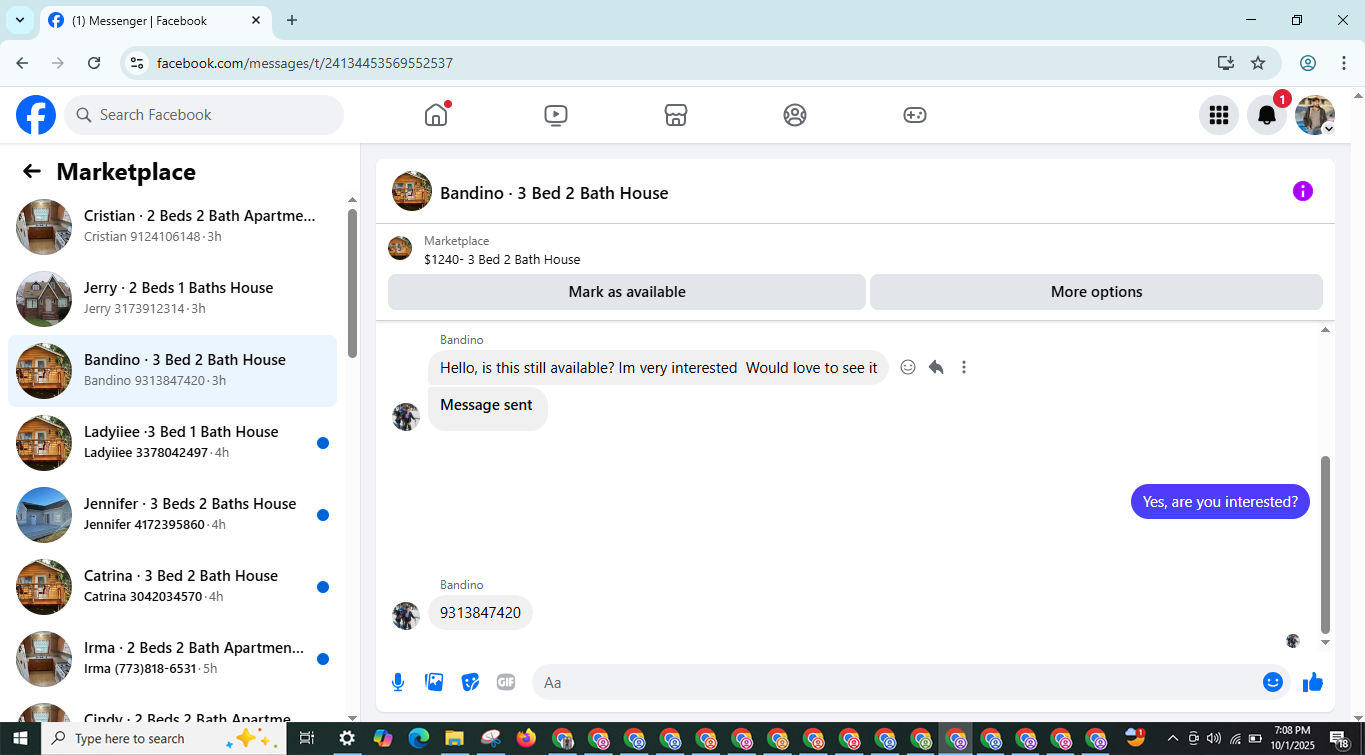Image resolution: width=1365 pixels, height=755 pixels.
Task: Open a new browser tab
Action: point(292,20)
